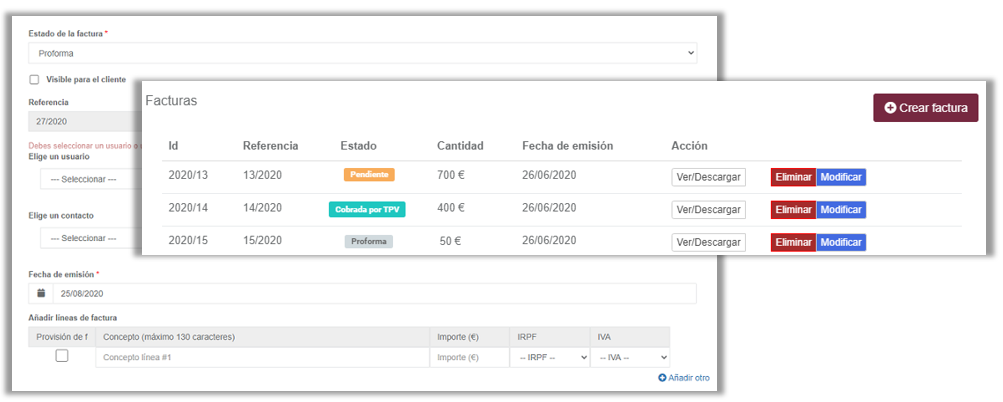Open the IVA dropdown in invoice line
The image size is (1003, 402).
(x=630, y=357)
